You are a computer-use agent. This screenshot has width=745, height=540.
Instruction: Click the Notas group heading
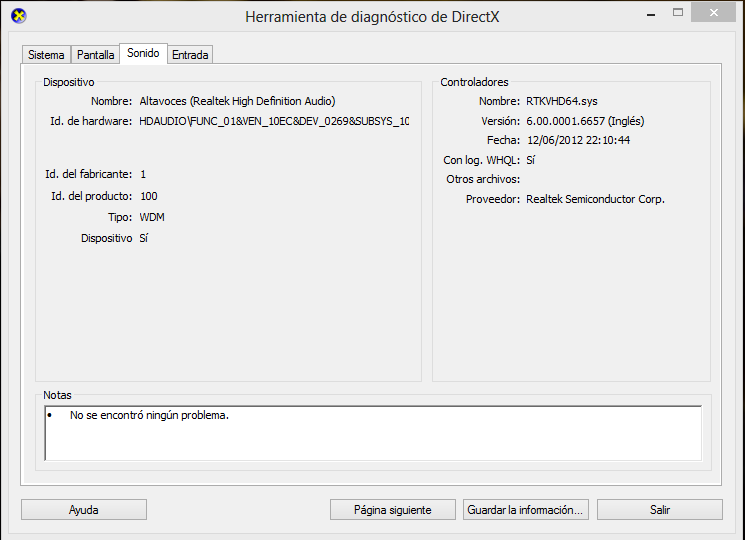(57, 395)
